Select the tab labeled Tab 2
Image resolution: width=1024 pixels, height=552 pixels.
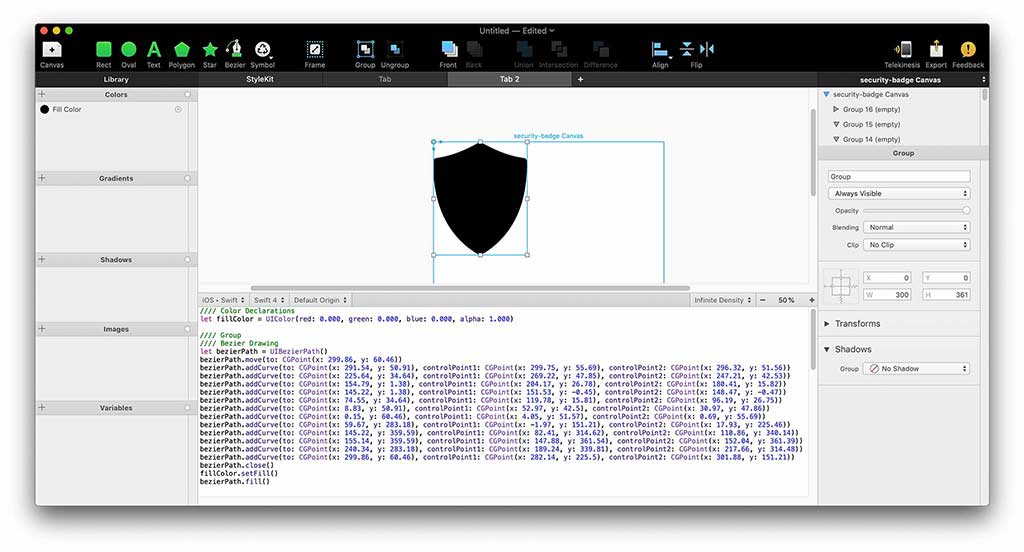pyautogui.click(x=510, y=79)
